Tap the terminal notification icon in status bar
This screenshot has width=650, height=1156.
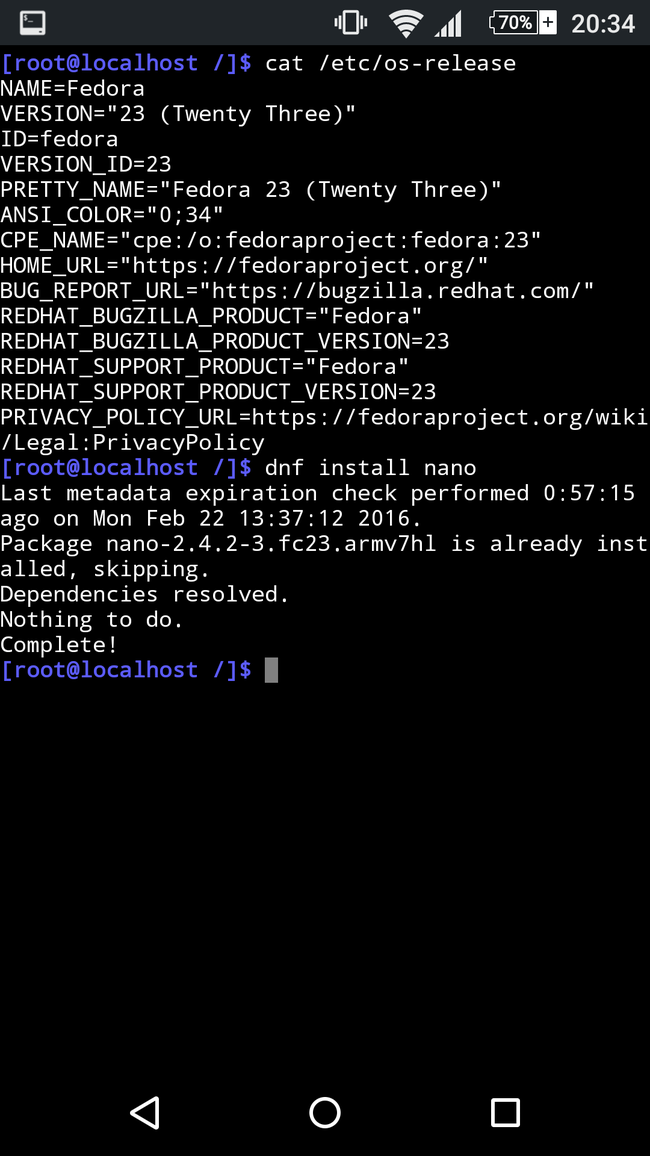(32, 22)
